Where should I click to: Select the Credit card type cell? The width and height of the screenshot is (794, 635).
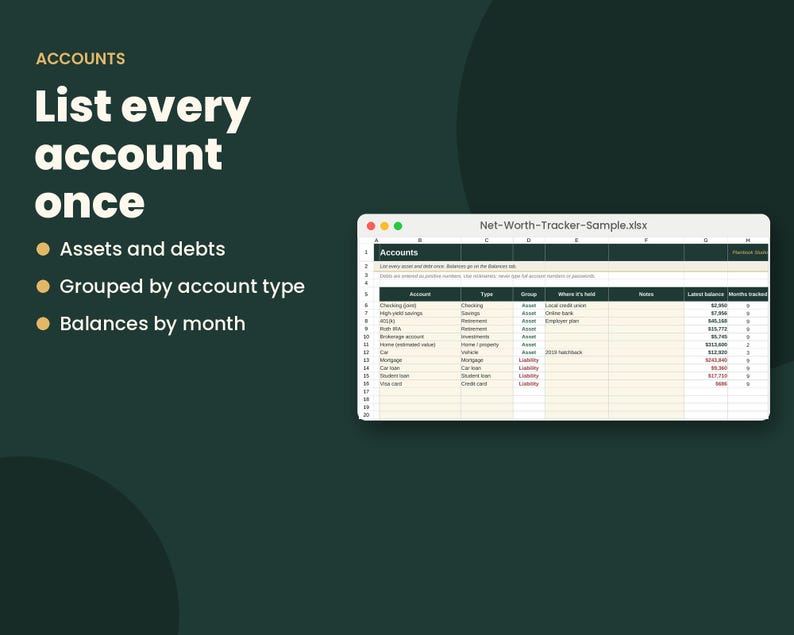(487, 384)
